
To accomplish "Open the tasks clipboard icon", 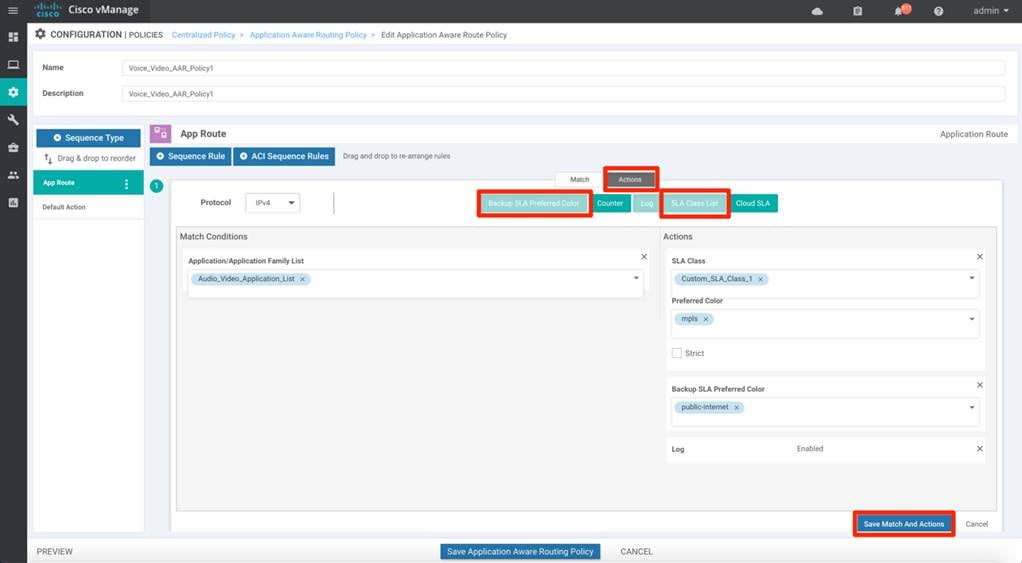I will [857, 11].
